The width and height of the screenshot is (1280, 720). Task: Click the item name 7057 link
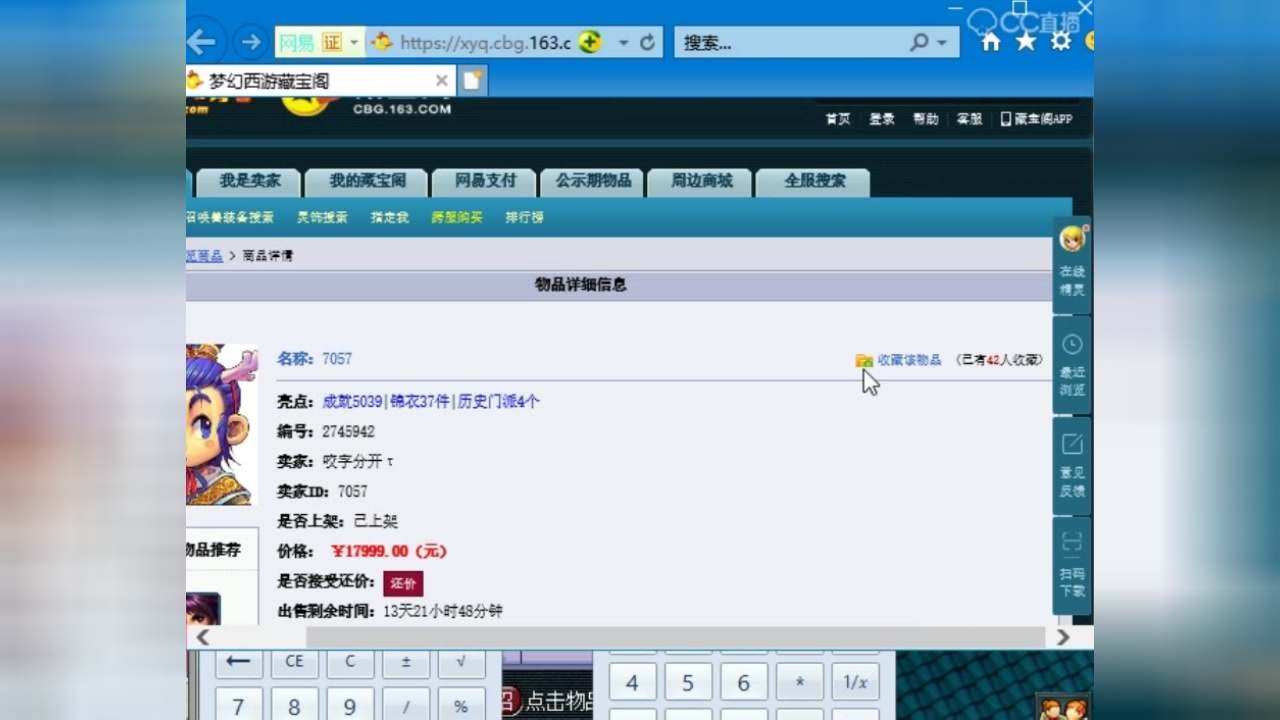(x=337, y=359)
